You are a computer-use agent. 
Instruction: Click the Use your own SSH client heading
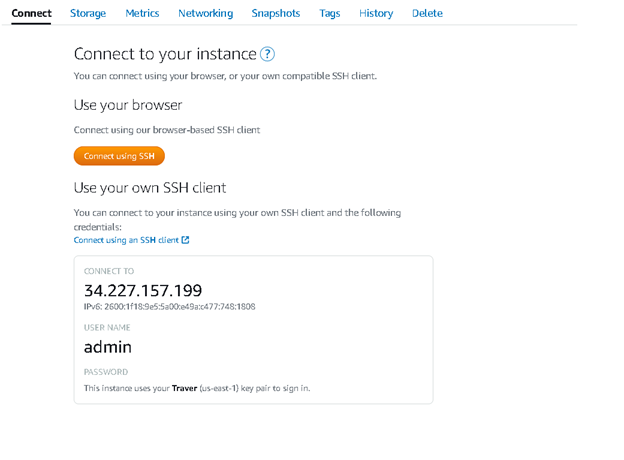coord(150,188)
